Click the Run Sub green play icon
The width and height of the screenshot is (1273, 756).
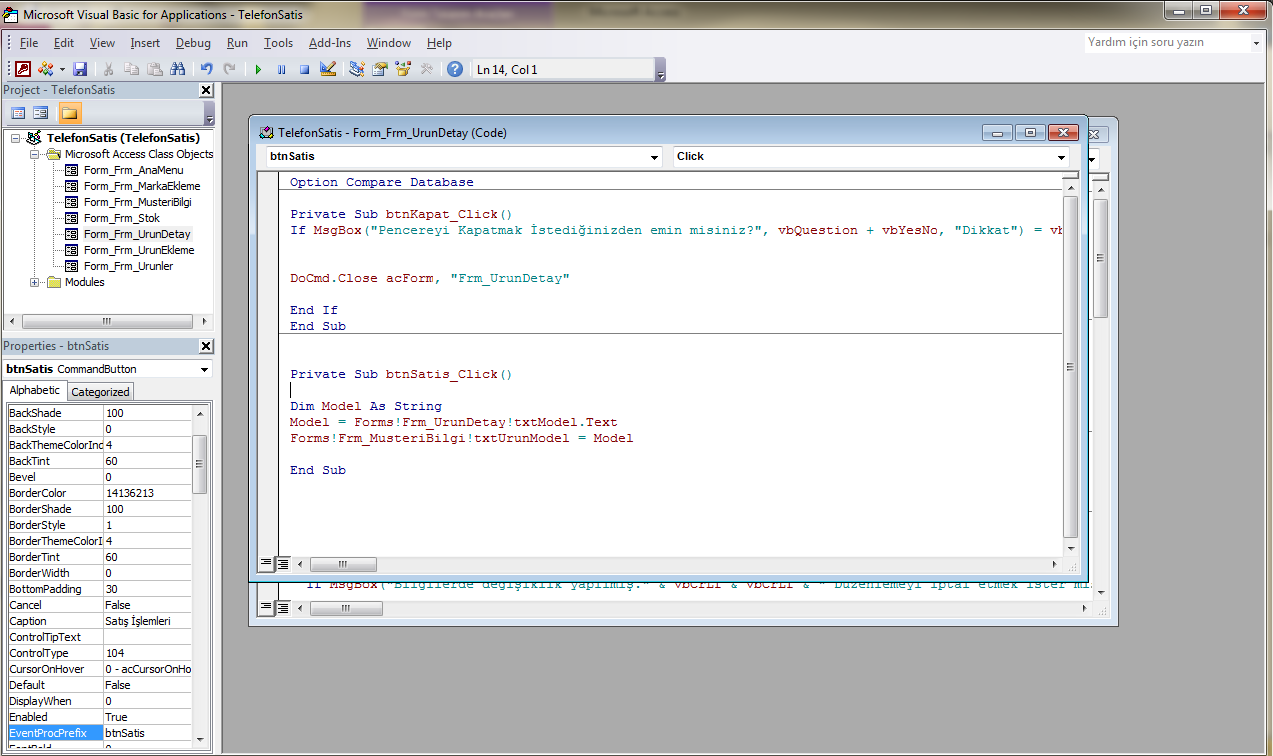[x=258, y=69]
